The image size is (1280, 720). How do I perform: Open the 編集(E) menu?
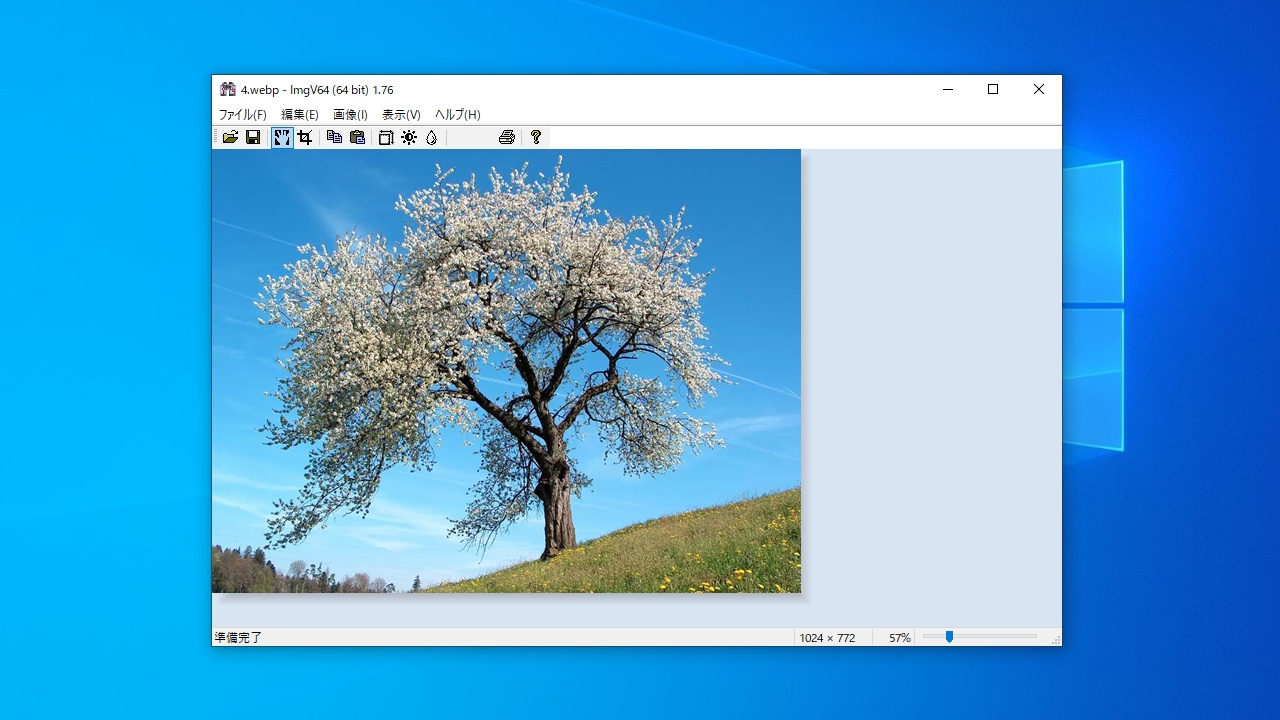pos(300,115)
